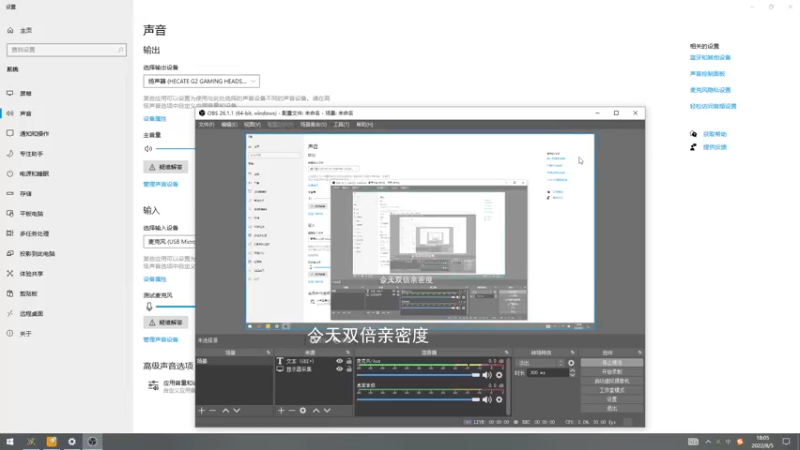Viewport: 800px width, 450px height.
Task: Undock the Sources panel via header icon
Action: [x=348, y=353]
